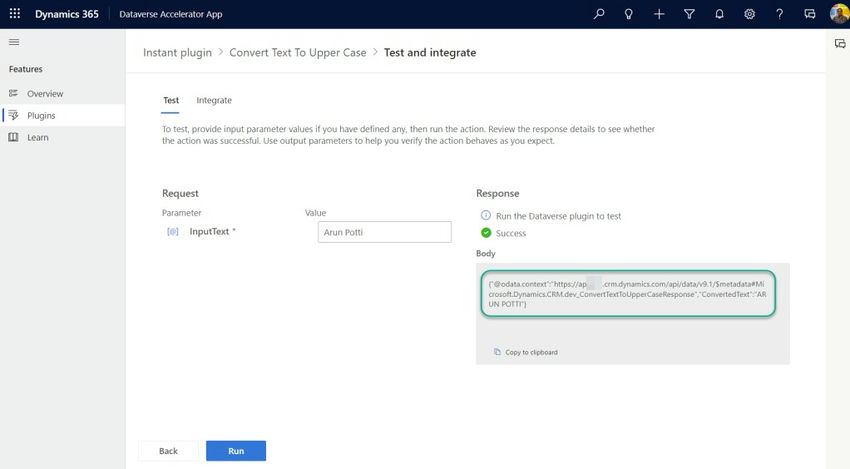Show notifications via the bell icon
This screenshot has height=469, width=850.
(719, 14)
